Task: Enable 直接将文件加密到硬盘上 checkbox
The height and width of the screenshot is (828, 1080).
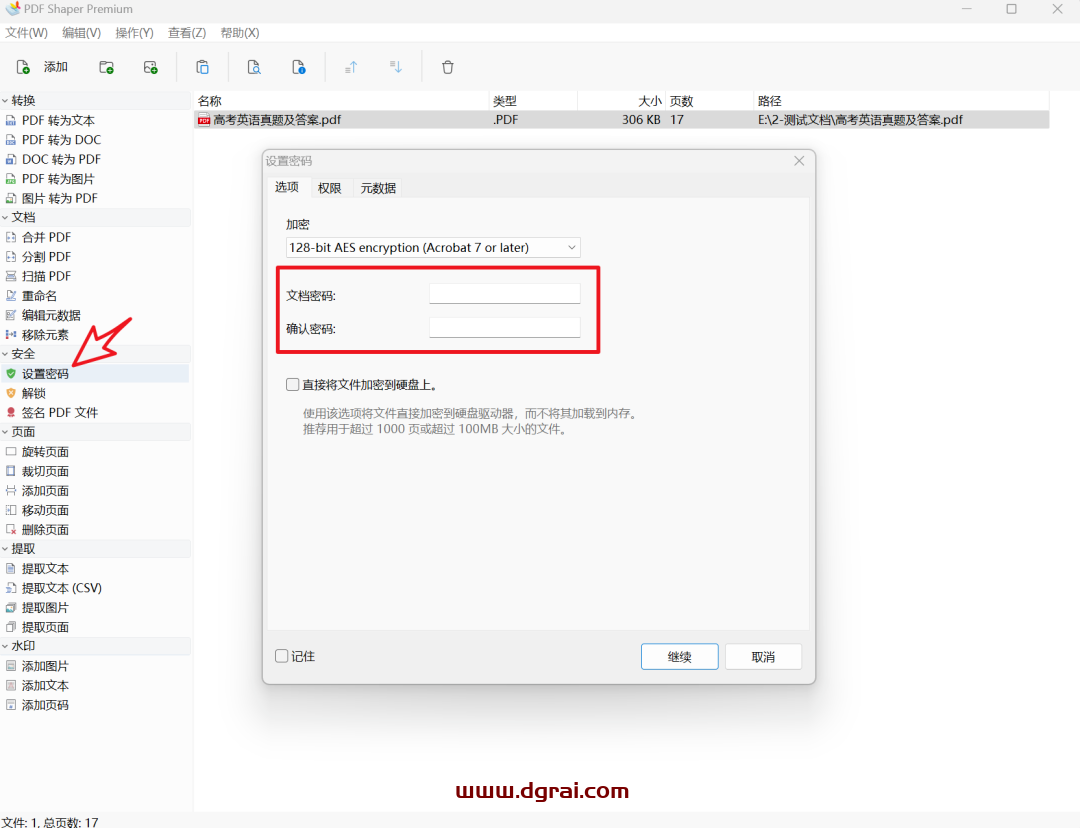Action: [293, 384]
